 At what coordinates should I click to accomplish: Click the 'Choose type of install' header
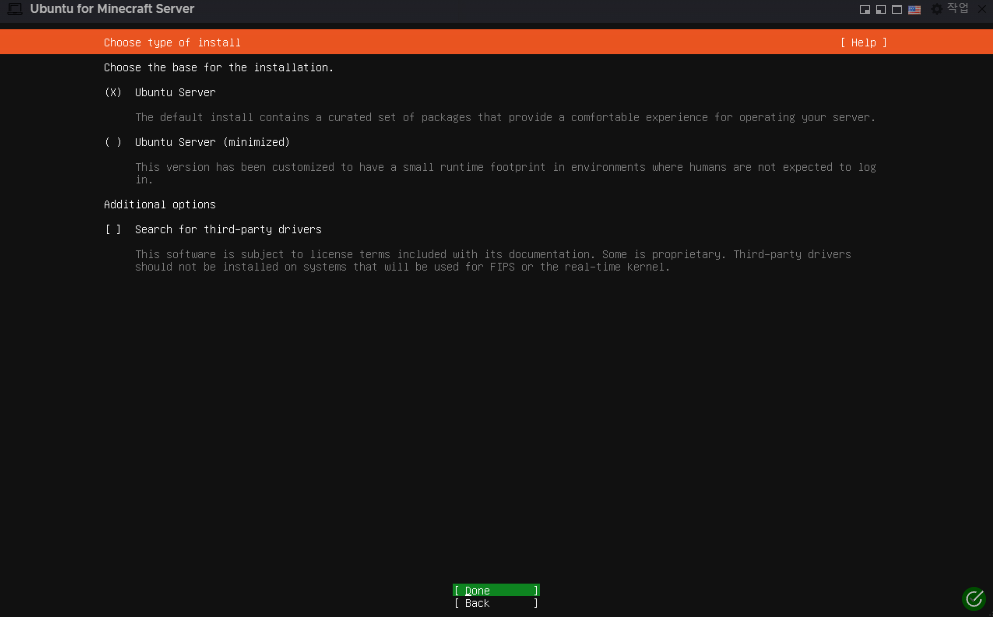tap(172, 42)
